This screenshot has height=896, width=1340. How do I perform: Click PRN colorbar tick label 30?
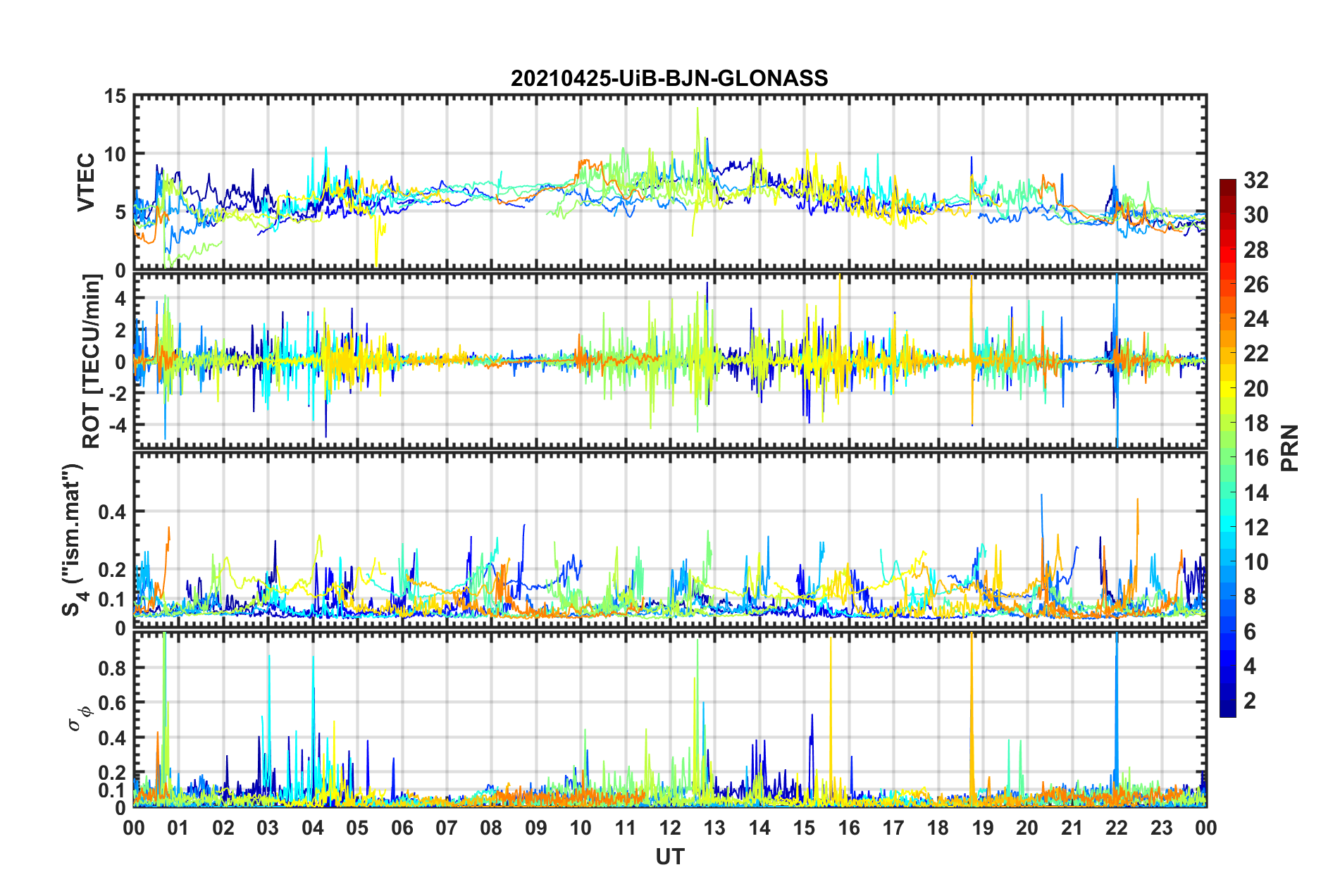click(1256, 215)
